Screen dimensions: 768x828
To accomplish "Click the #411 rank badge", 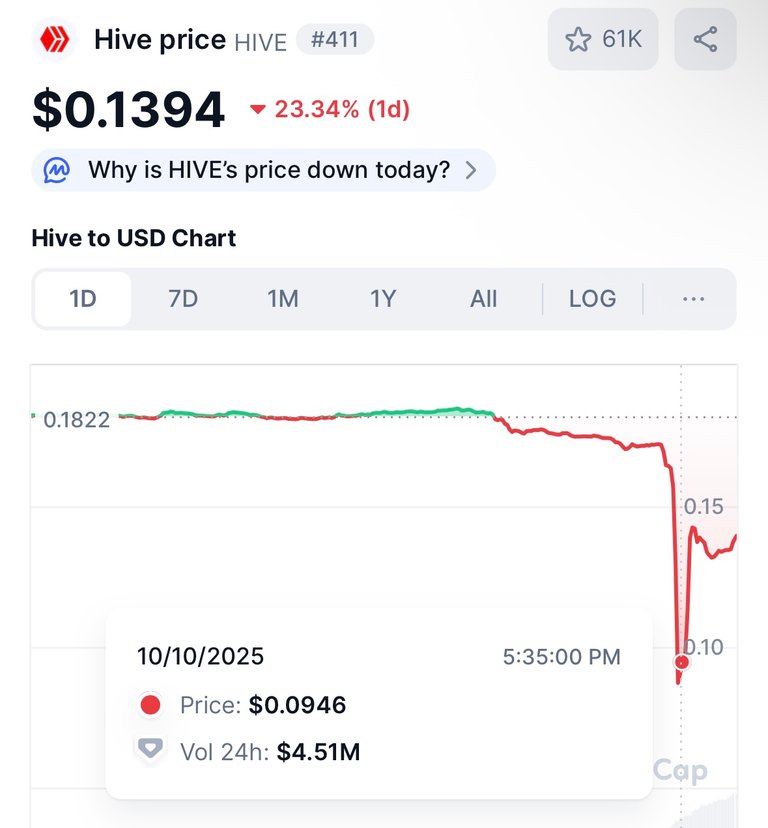I will pyautogui.click(x=335, y=40).
